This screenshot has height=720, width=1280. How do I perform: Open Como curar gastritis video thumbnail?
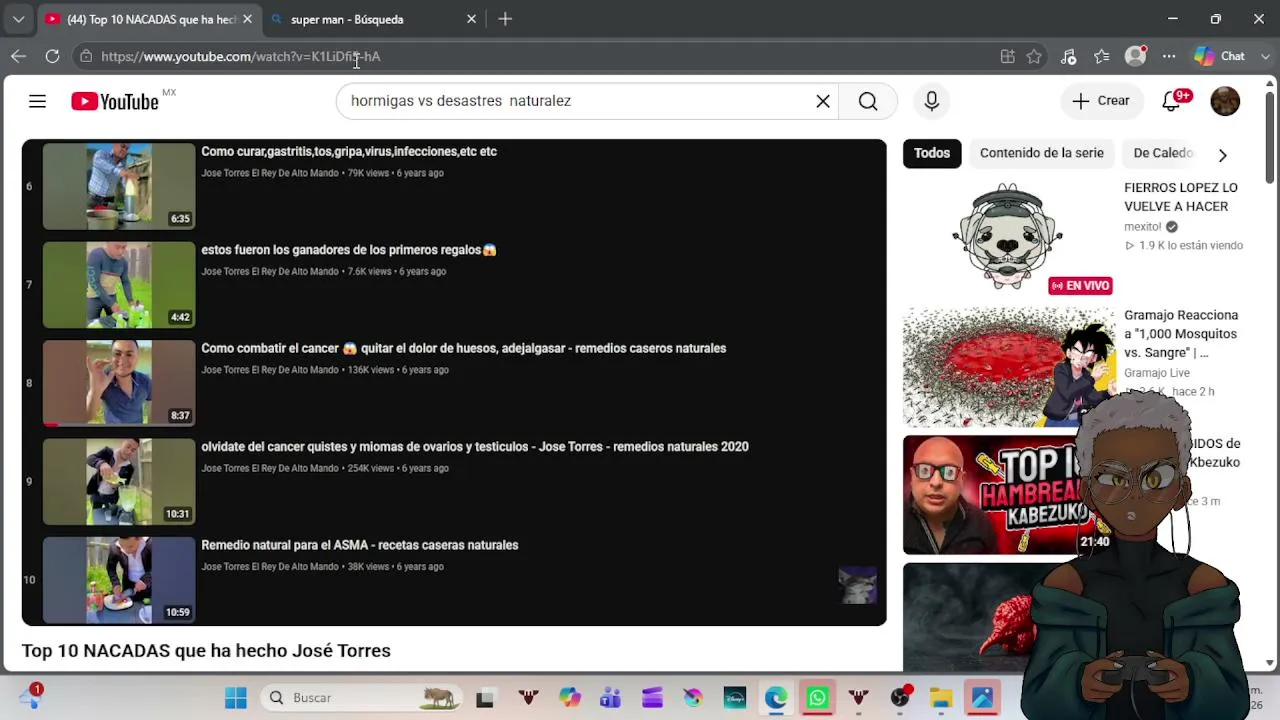pos(118,186)
